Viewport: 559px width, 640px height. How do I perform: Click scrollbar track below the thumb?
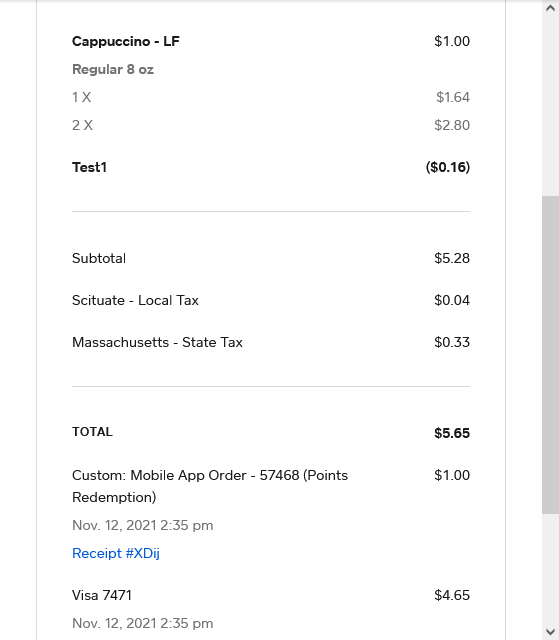(x=550, y=569)
